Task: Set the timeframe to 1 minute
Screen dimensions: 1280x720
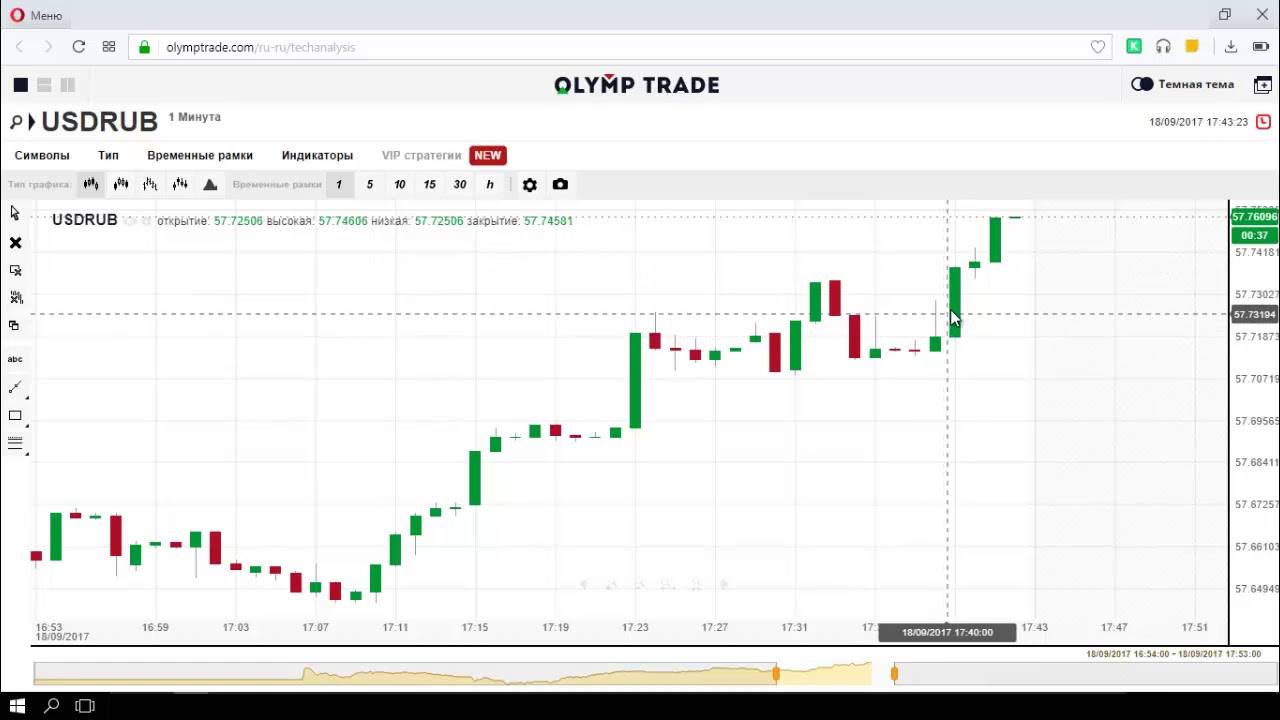Action: (x=339, y=184)
